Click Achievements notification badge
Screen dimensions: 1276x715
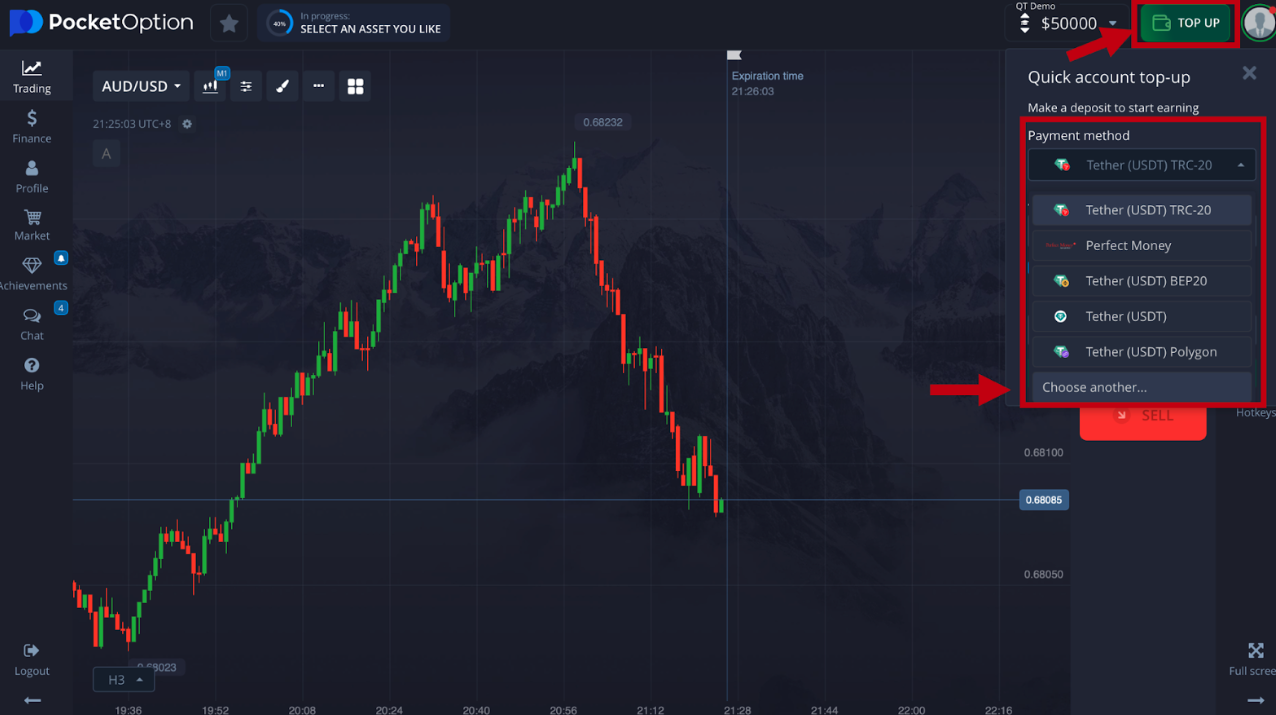(61, 258)
